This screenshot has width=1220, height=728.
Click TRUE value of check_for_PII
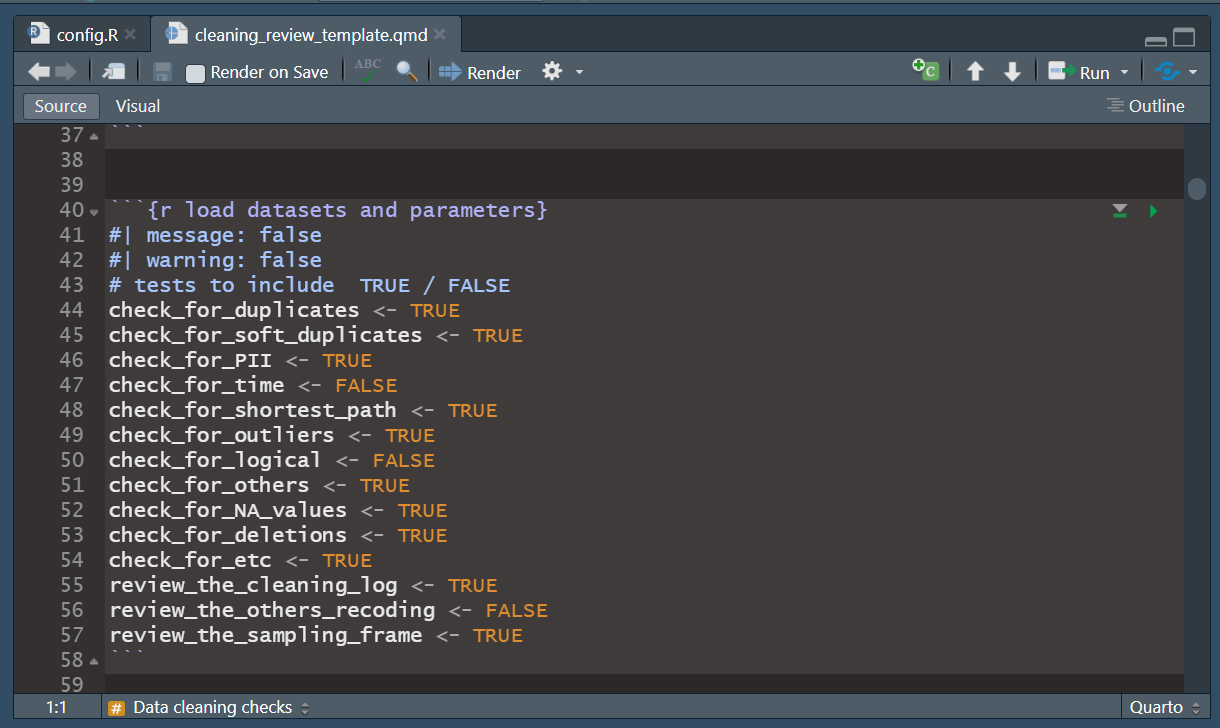click(x=347, y=360)
